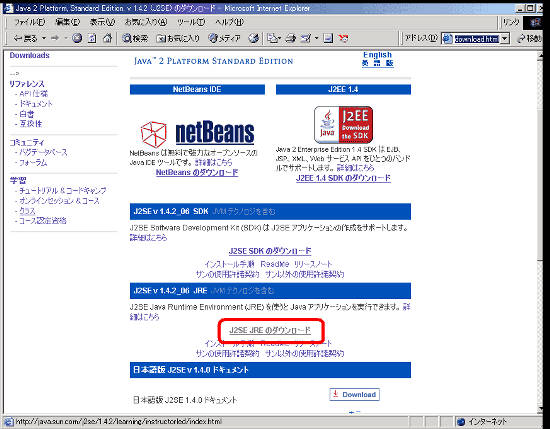Open the バグデータベース sidebar link

[x=43, y=152]
